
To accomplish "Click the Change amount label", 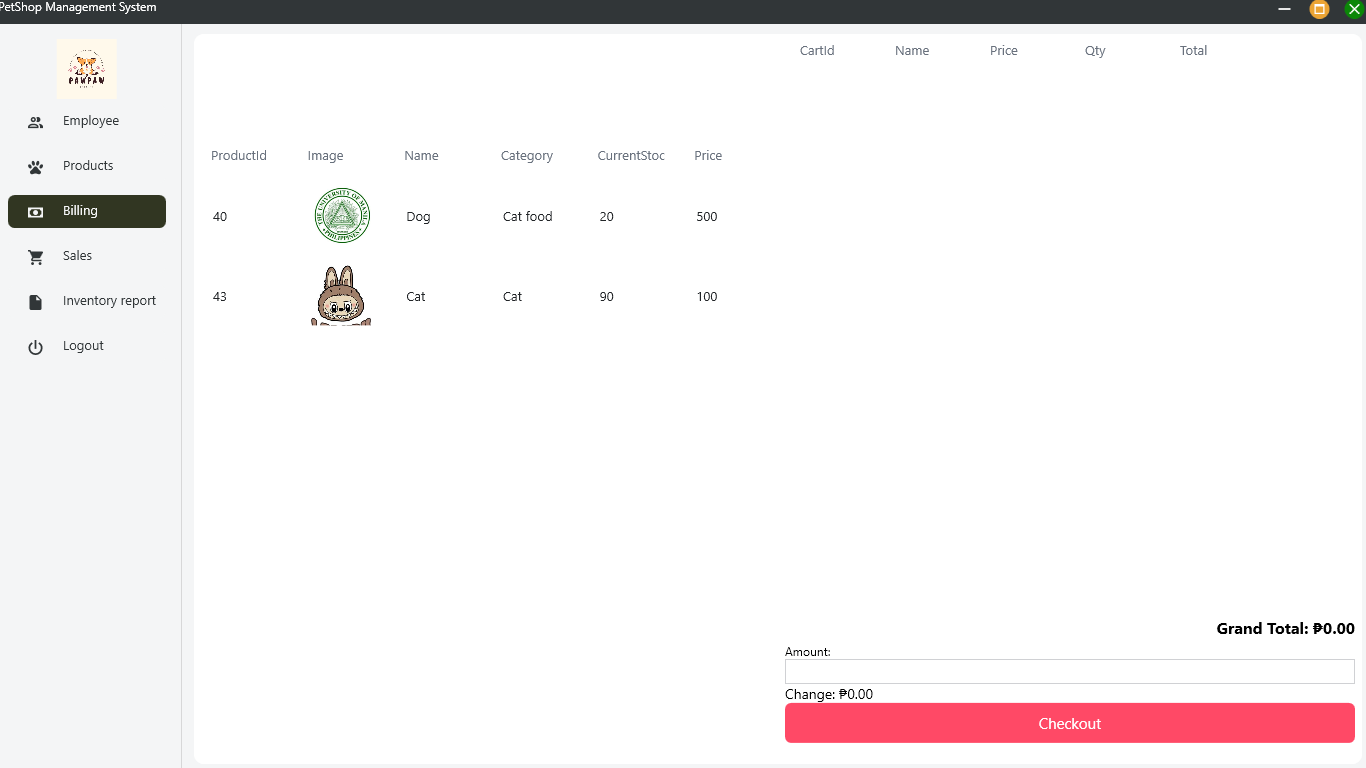I will (x=829, y=694).
